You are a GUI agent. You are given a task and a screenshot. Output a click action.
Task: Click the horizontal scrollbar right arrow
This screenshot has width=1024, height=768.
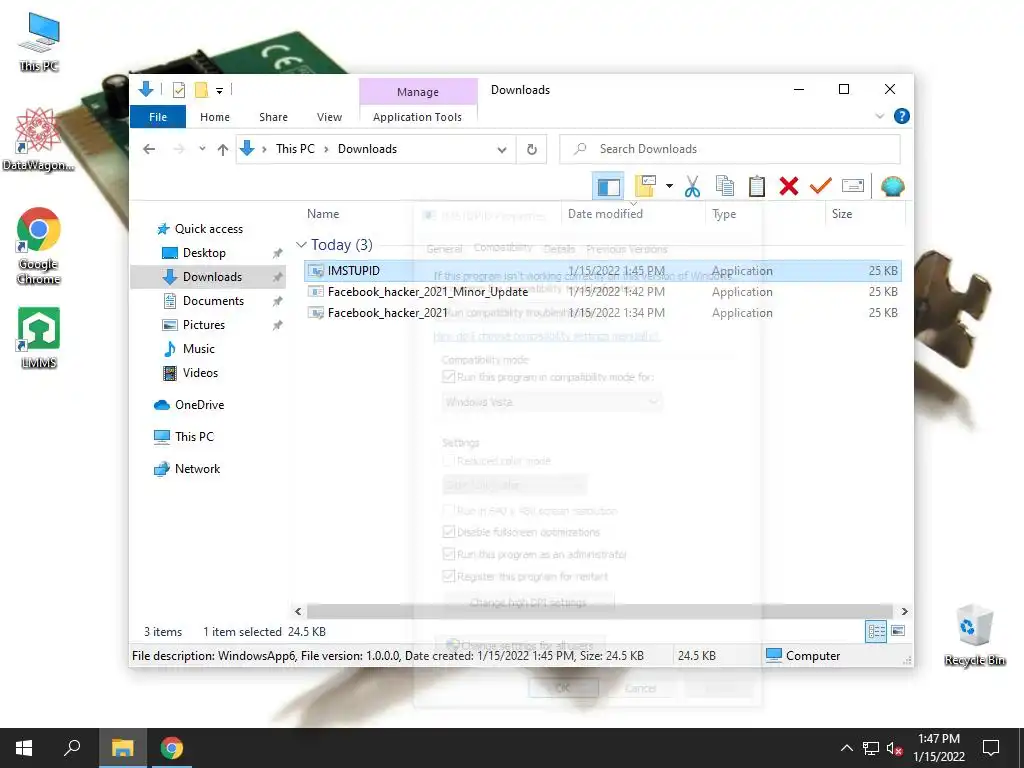(904, 611)
